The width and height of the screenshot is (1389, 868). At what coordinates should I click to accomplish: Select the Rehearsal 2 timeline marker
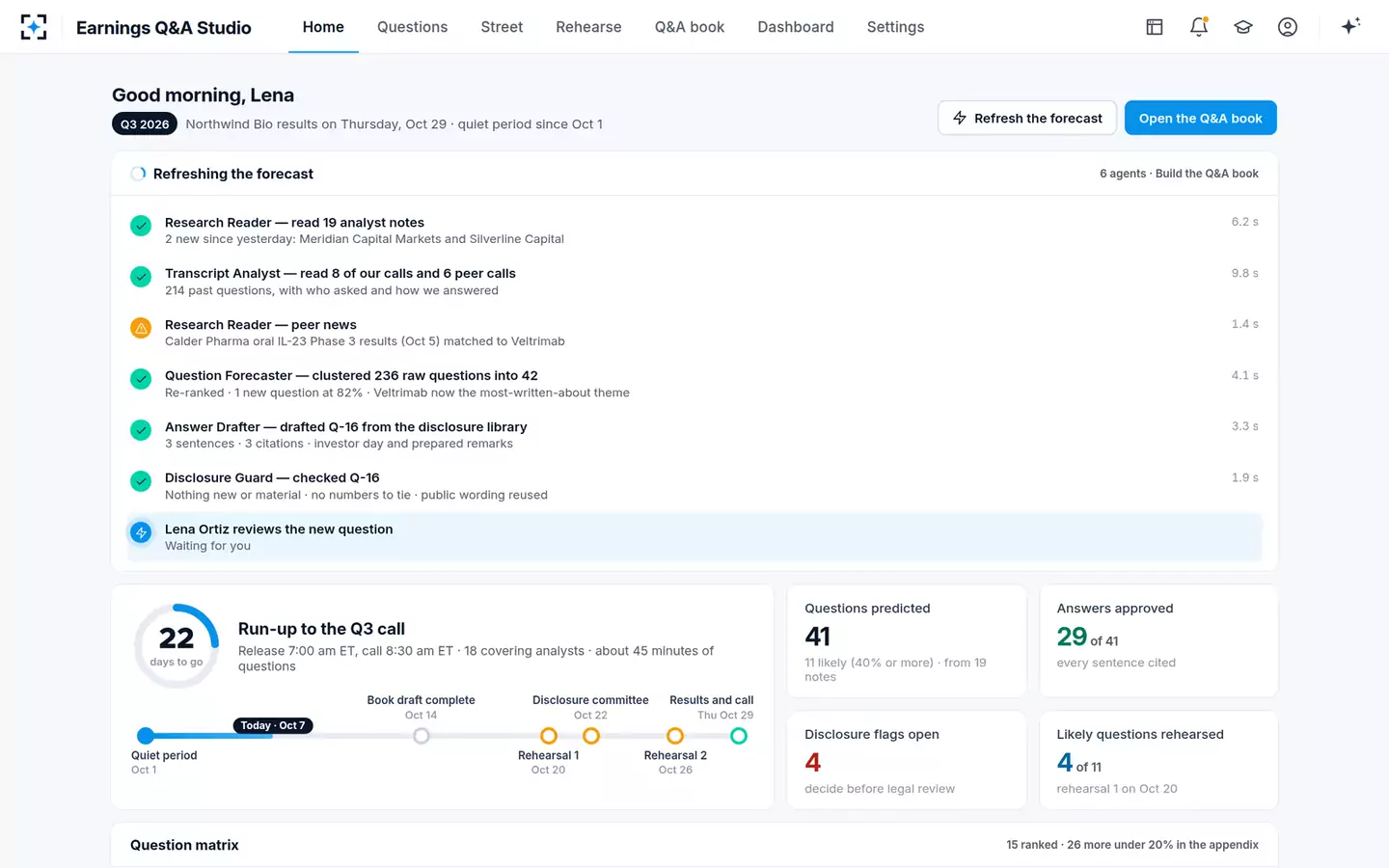coord(675,736)
